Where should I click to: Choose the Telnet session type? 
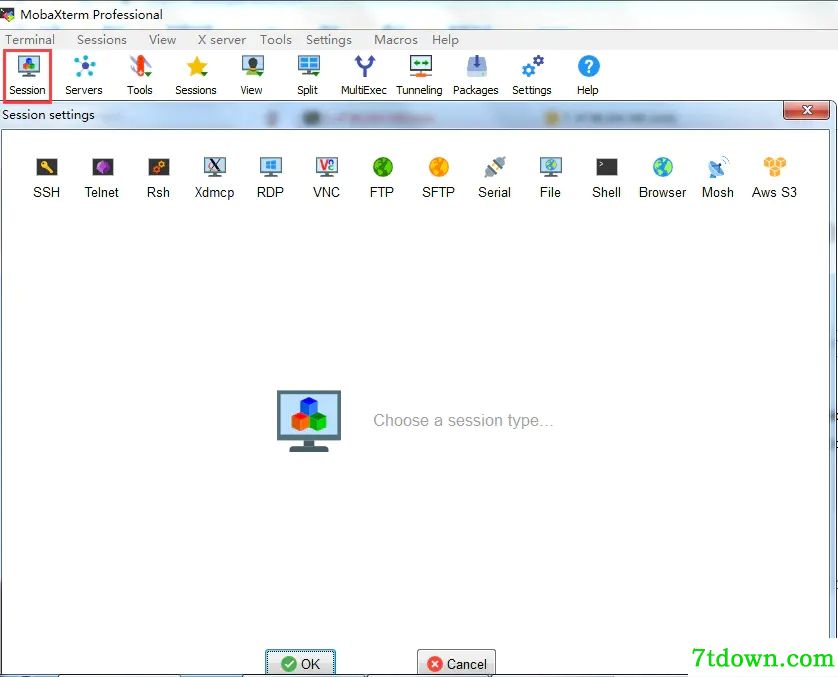pyautogui.click(x=102, y=178)
